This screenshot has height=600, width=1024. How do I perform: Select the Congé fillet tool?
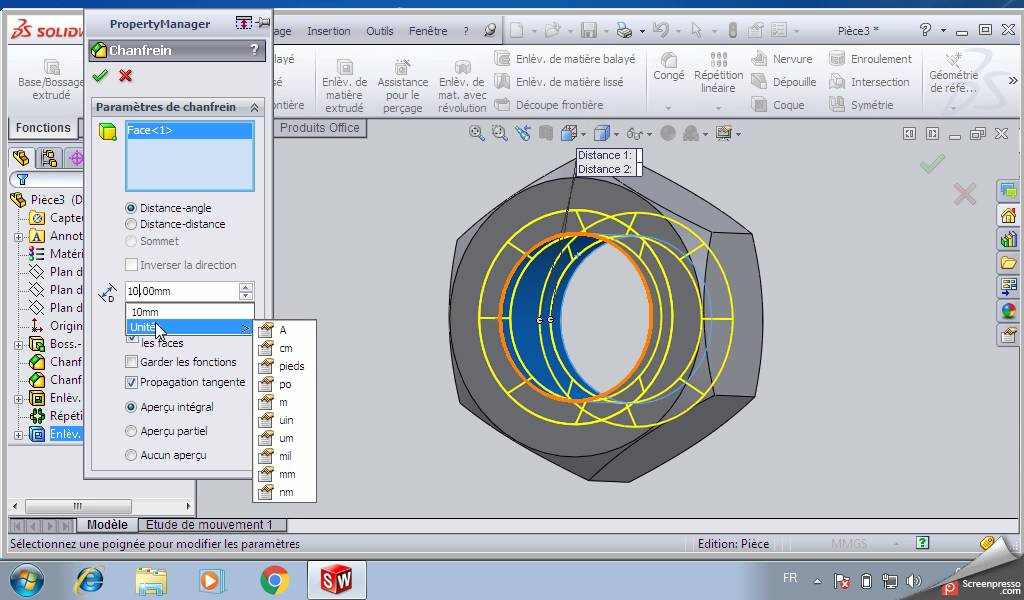pos(669,67)
